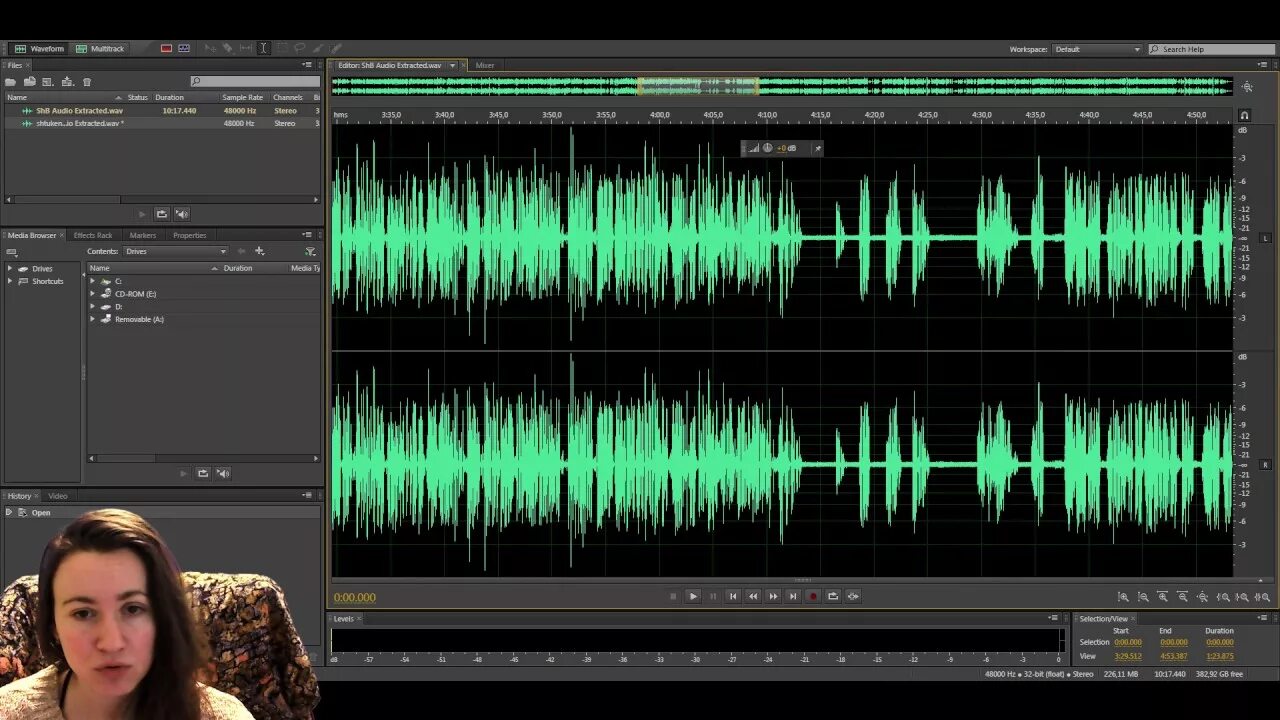
Task: Click the Play transport button
Action: point(693,596)
